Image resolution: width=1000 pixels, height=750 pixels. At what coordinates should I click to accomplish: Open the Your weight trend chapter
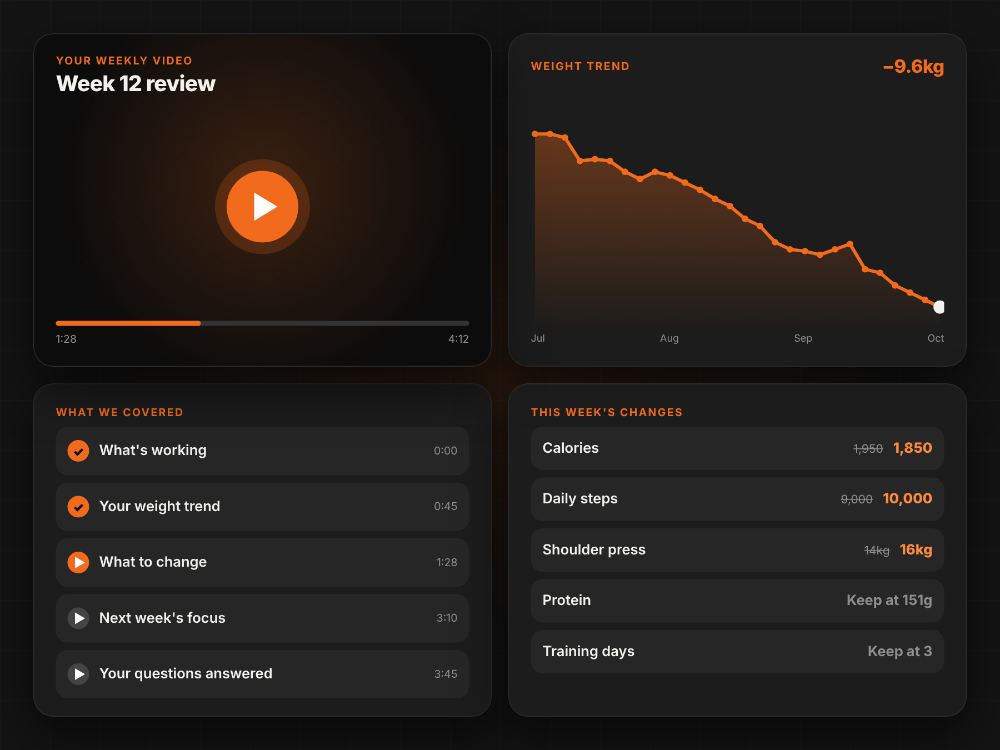click(x=262, y=506)
